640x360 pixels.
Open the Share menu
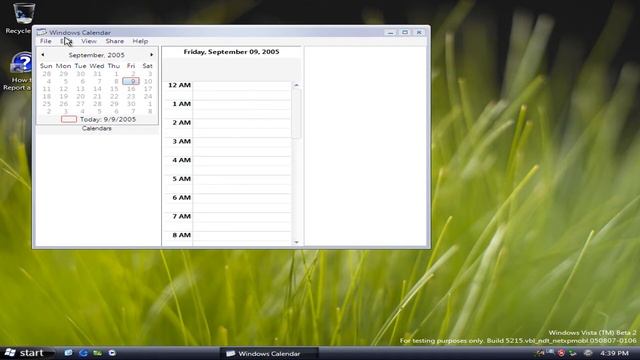[x=115, y=41]
